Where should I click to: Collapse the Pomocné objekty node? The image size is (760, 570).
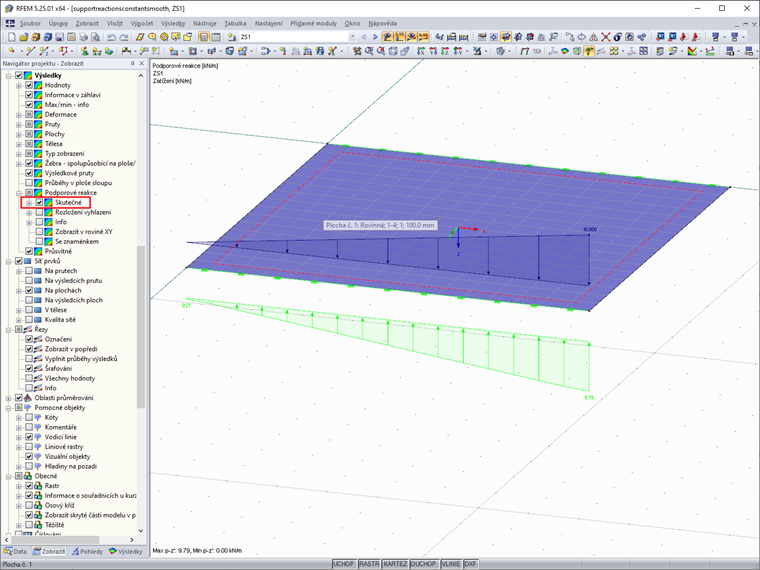[x=9, y=408]
